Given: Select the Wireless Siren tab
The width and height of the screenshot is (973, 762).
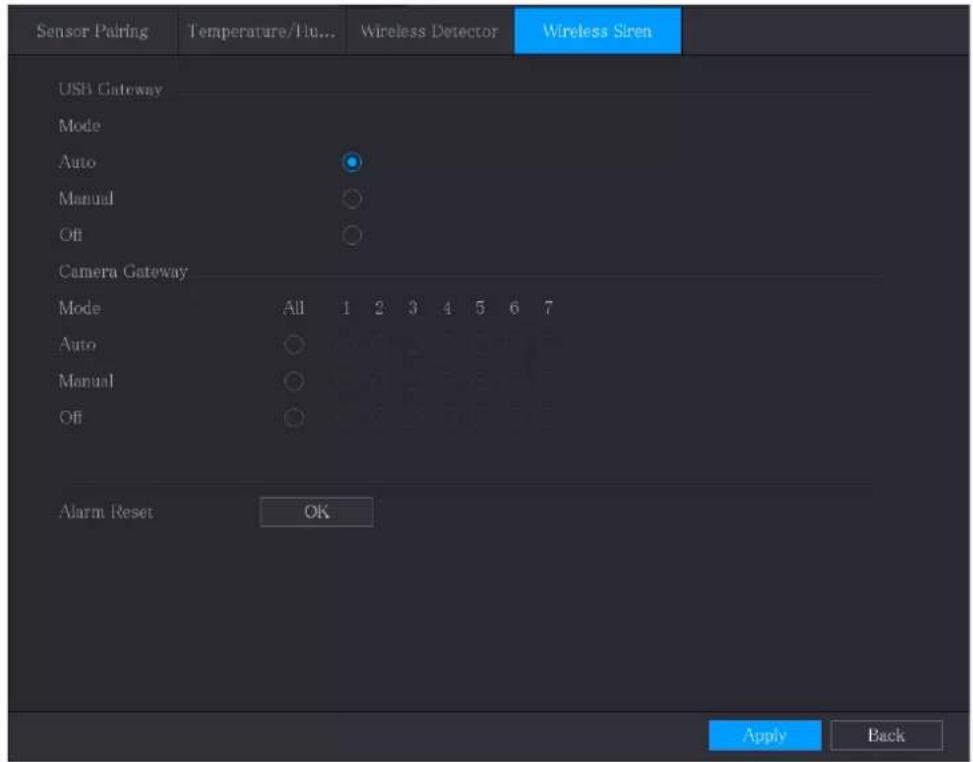Looking at the screenshot, I should 598,31.
